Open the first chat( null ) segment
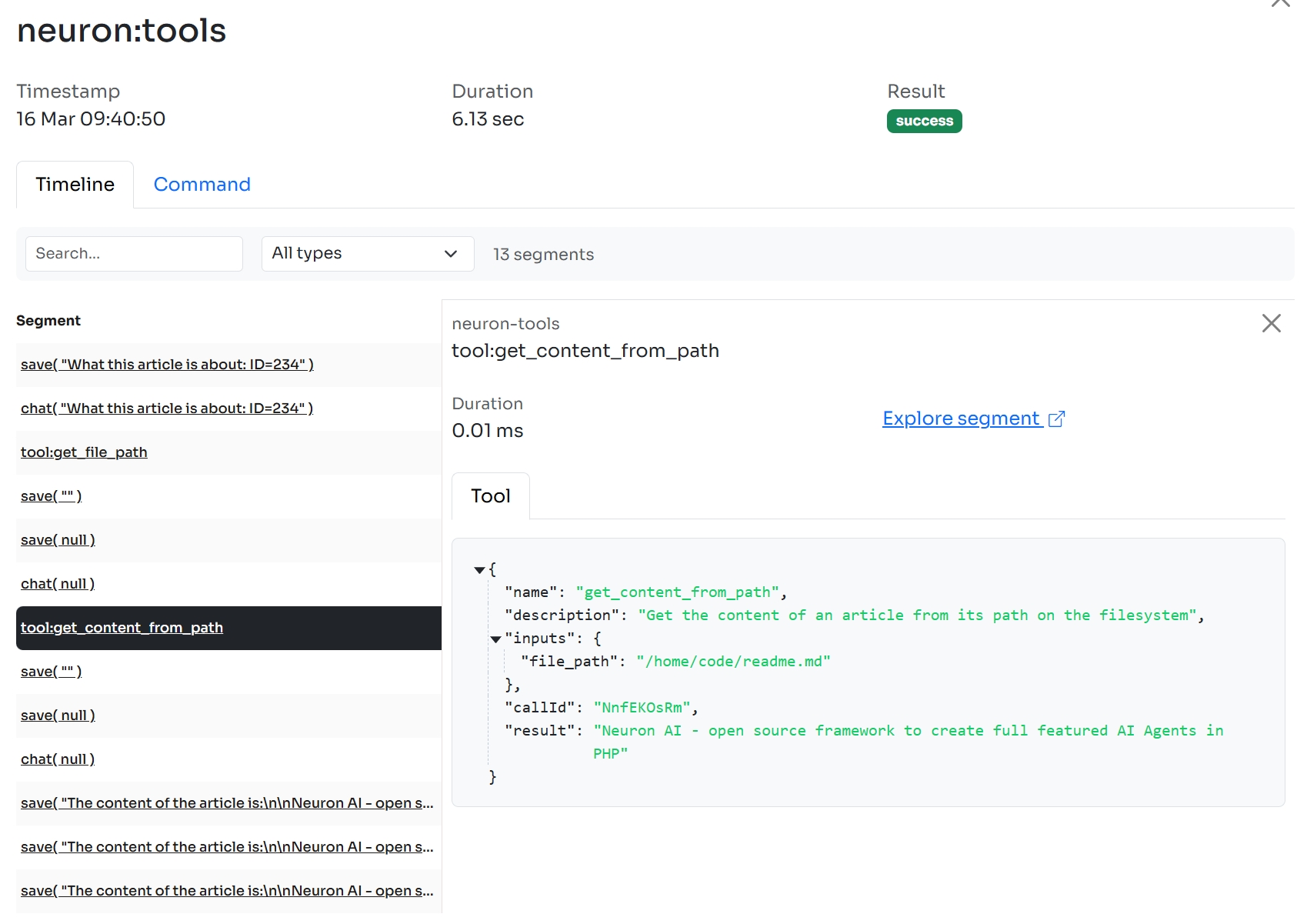This screenshot has width=1307, height=924. tap(58, 584)
